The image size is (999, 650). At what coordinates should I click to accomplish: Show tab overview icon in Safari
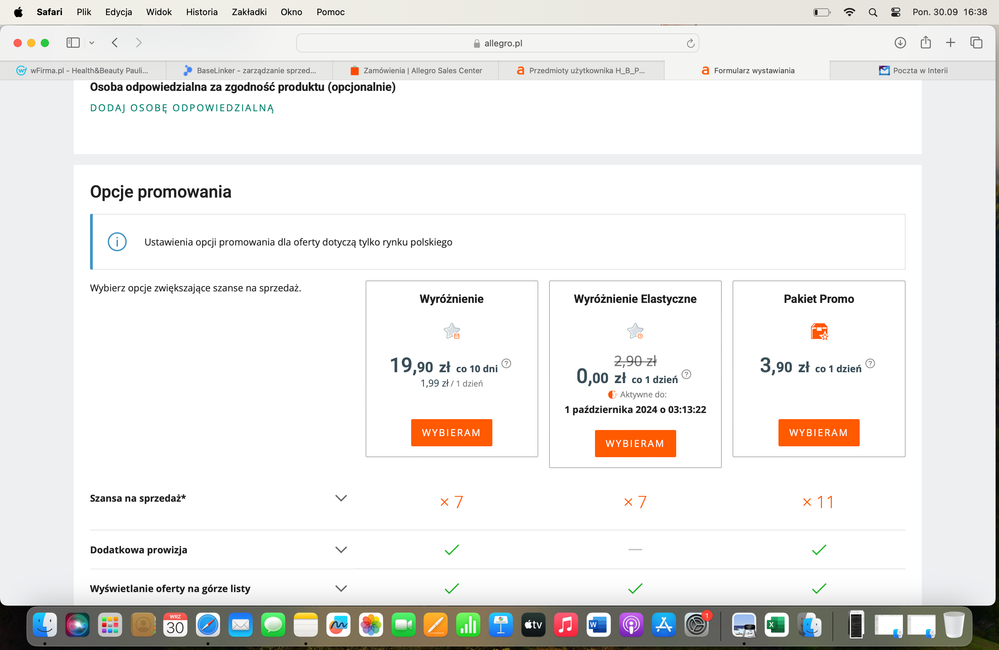point(976,43)
